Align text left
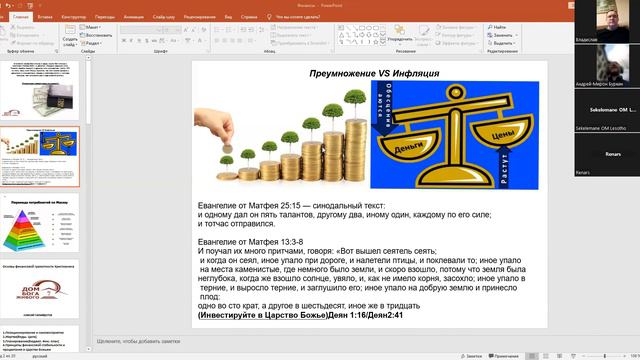640x360 pixels. [x=217, y=40]
